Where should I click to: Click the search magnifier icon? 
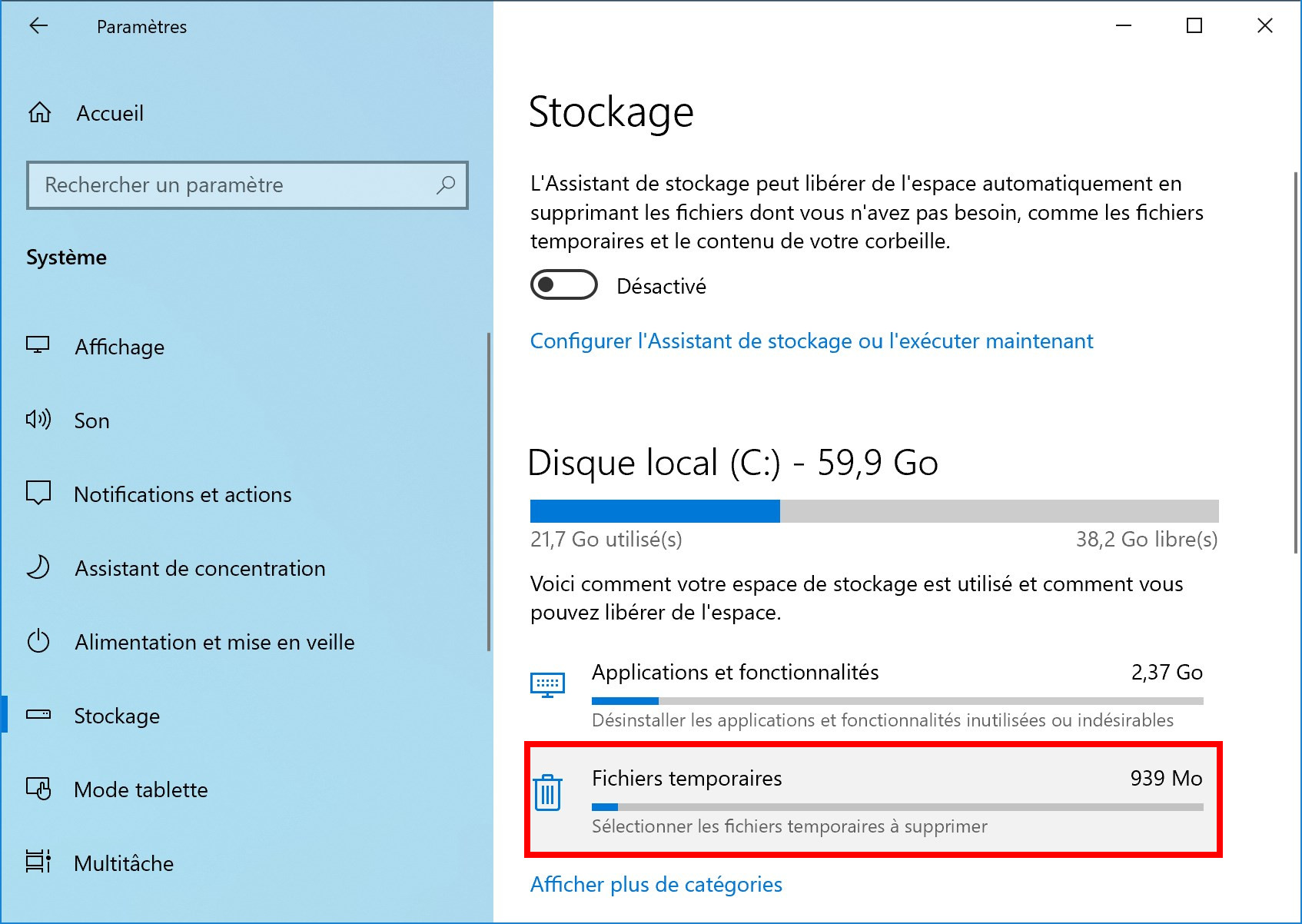tap(446, 185)
